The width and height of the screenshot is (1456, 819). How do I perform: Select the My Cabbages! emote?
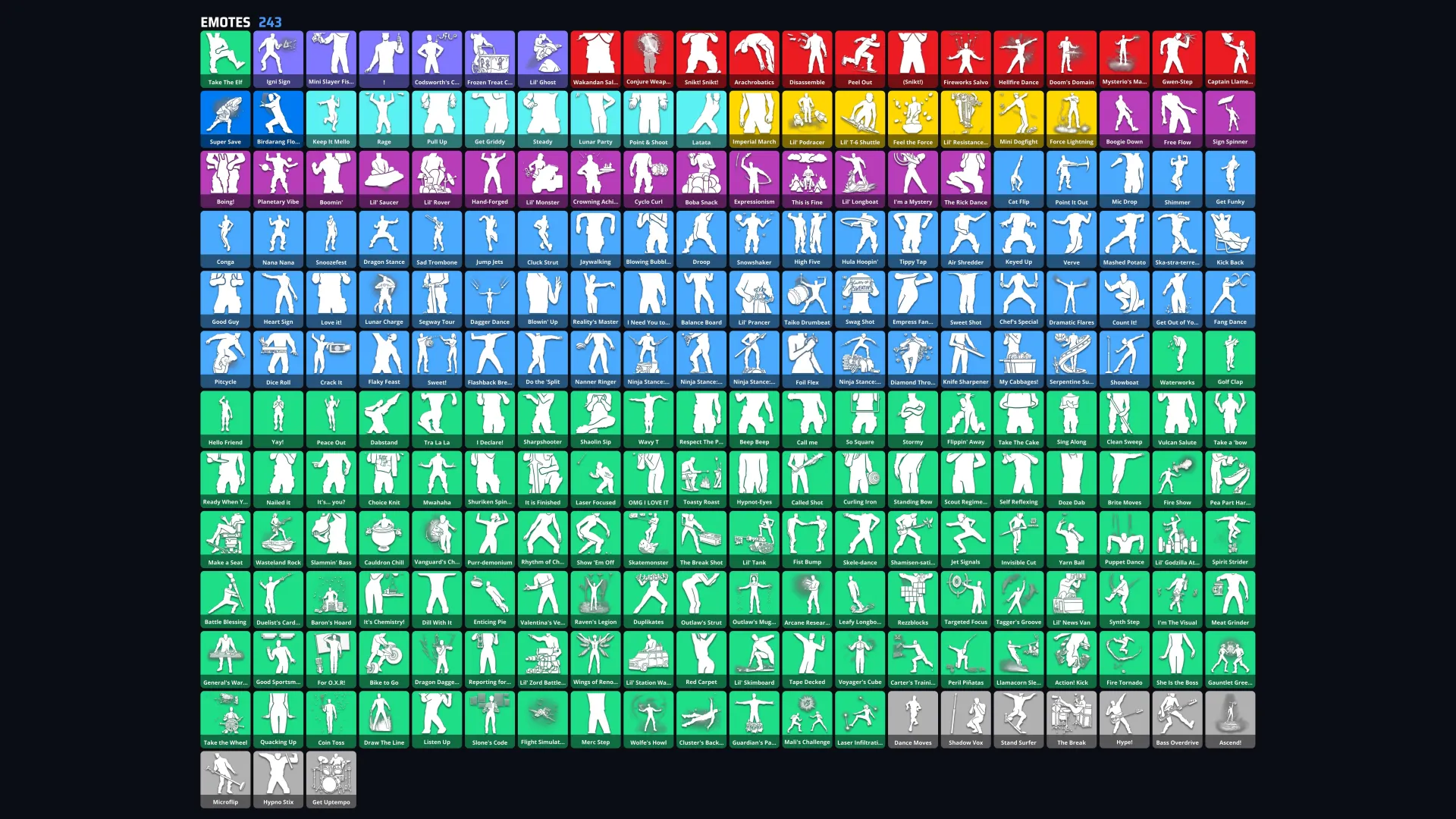[x=1018, y=359]
